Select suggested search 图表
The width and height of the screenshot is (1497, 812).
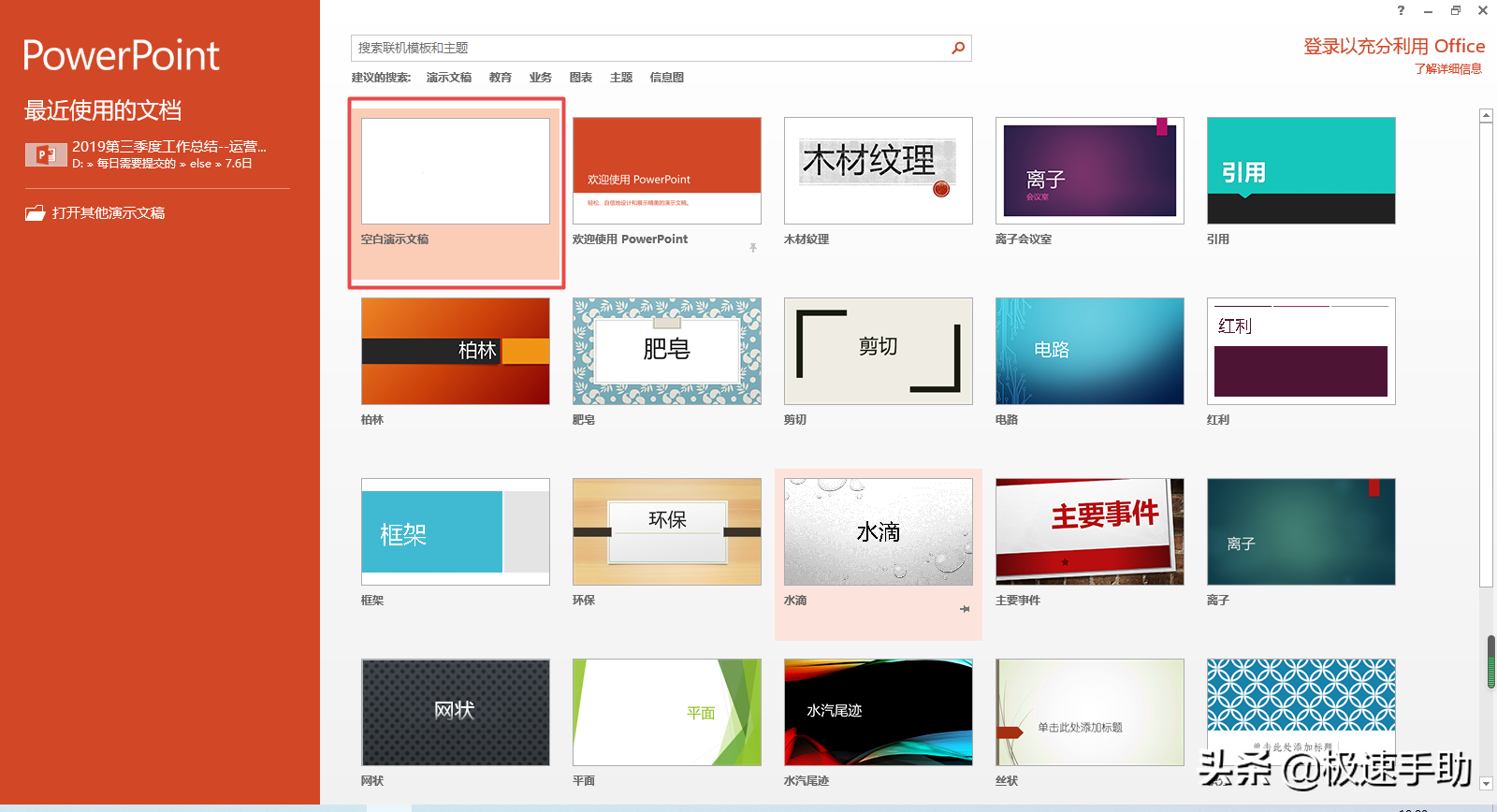[581, 78]
